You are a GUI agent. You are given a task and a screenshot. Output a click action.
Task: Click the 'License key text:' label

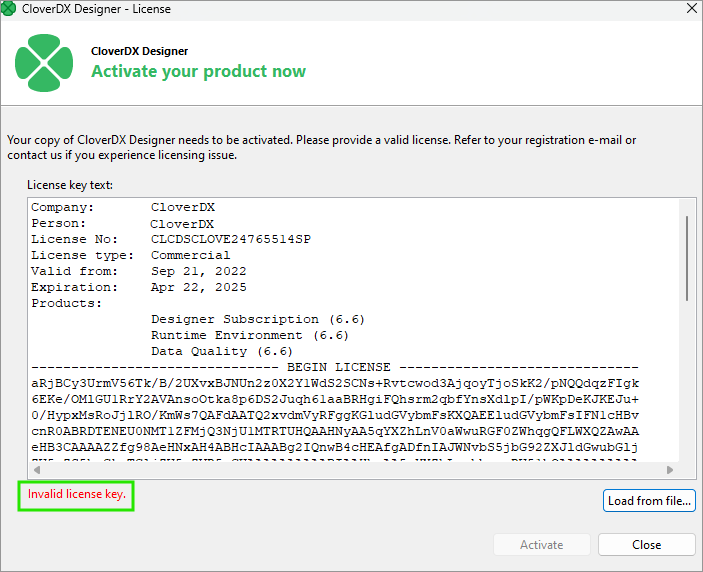coord(70,185)
